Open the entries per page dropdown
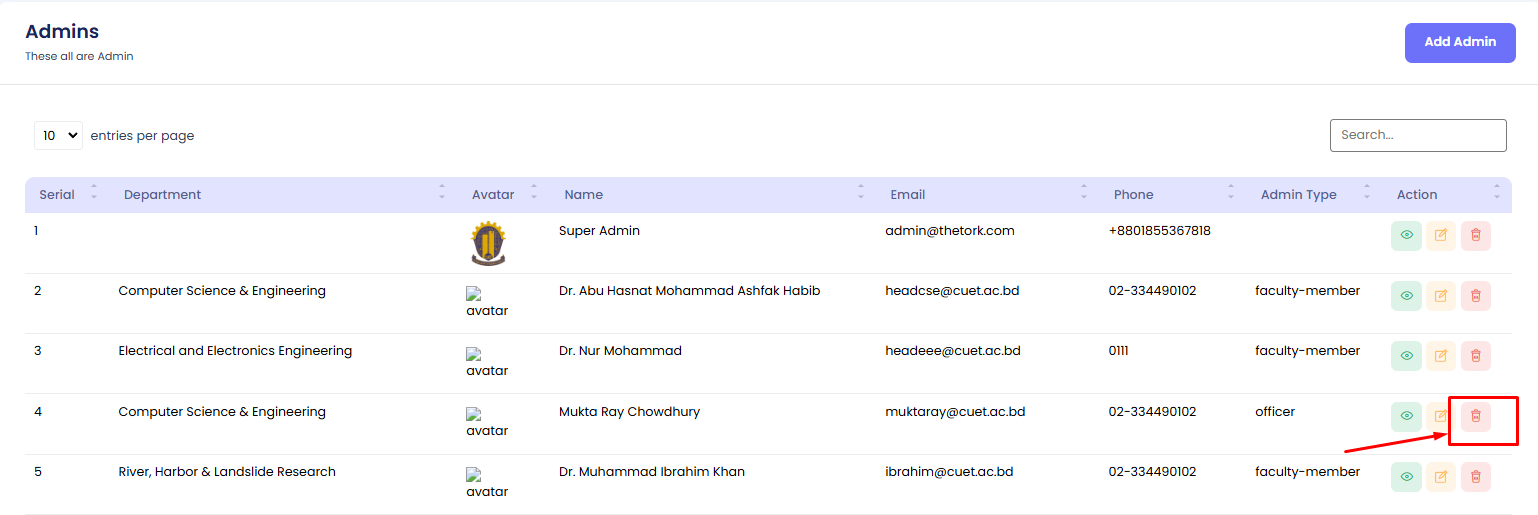1538x515 pixels. tap(58, 136)
